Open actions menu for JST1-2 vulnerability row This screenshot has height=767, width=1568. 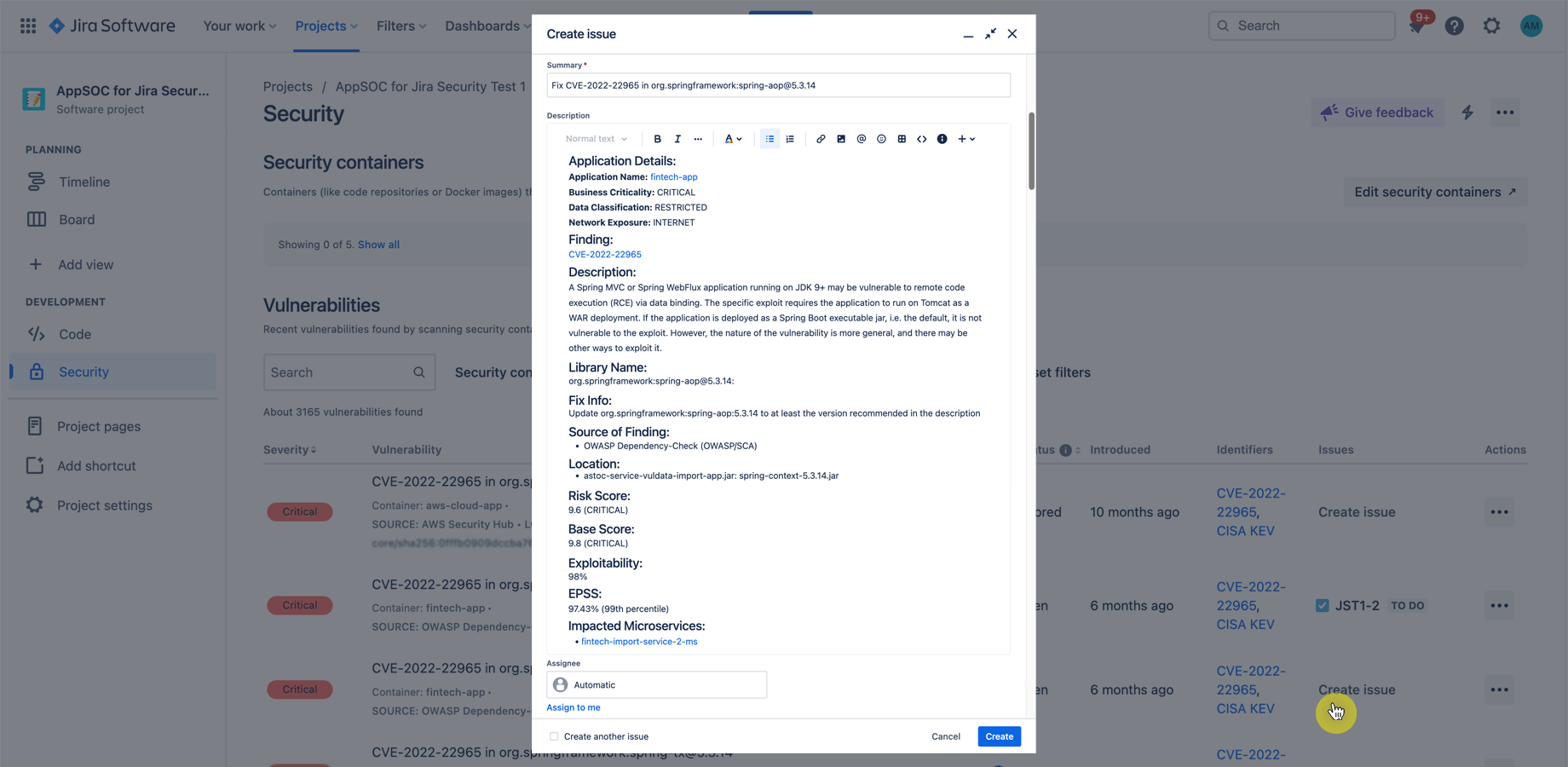point(1500,606)
